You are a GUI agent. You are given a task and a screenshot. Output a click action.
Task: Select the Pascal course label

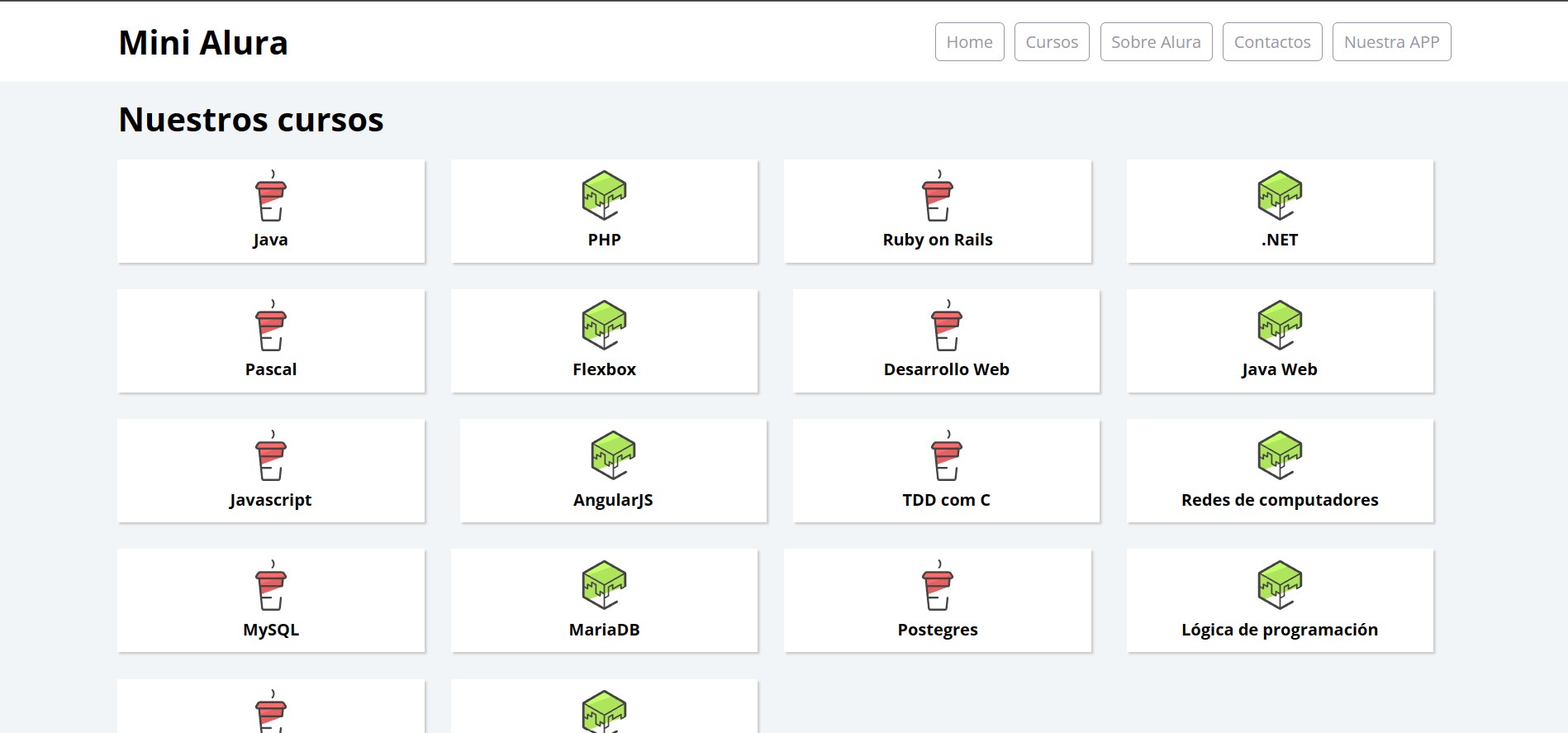pyautogui.click(x=270, y=369)
